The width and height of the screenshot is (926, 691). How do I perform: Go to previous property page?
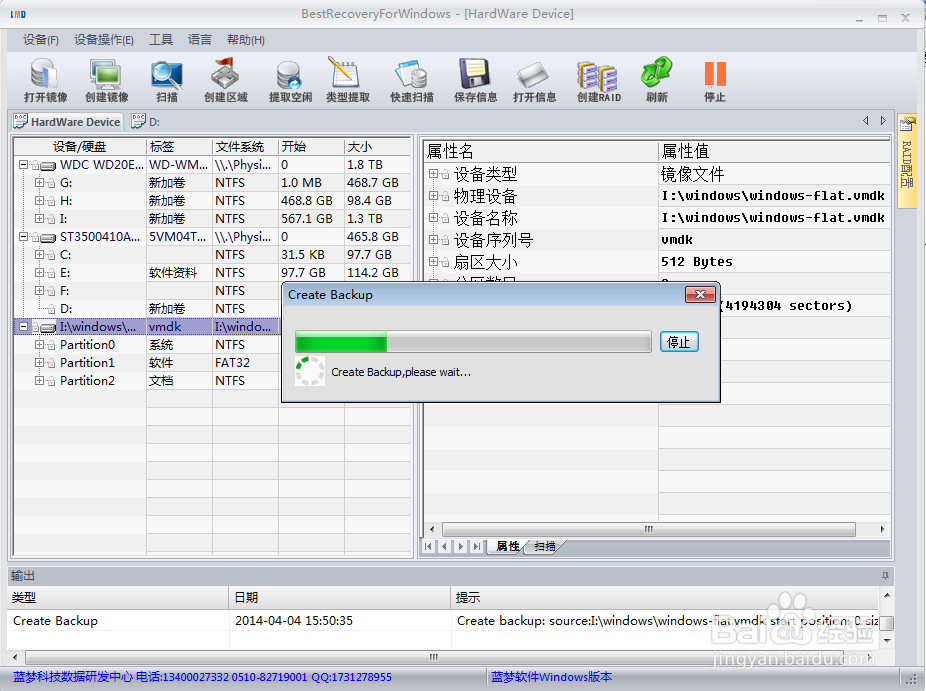pos(444,546)
